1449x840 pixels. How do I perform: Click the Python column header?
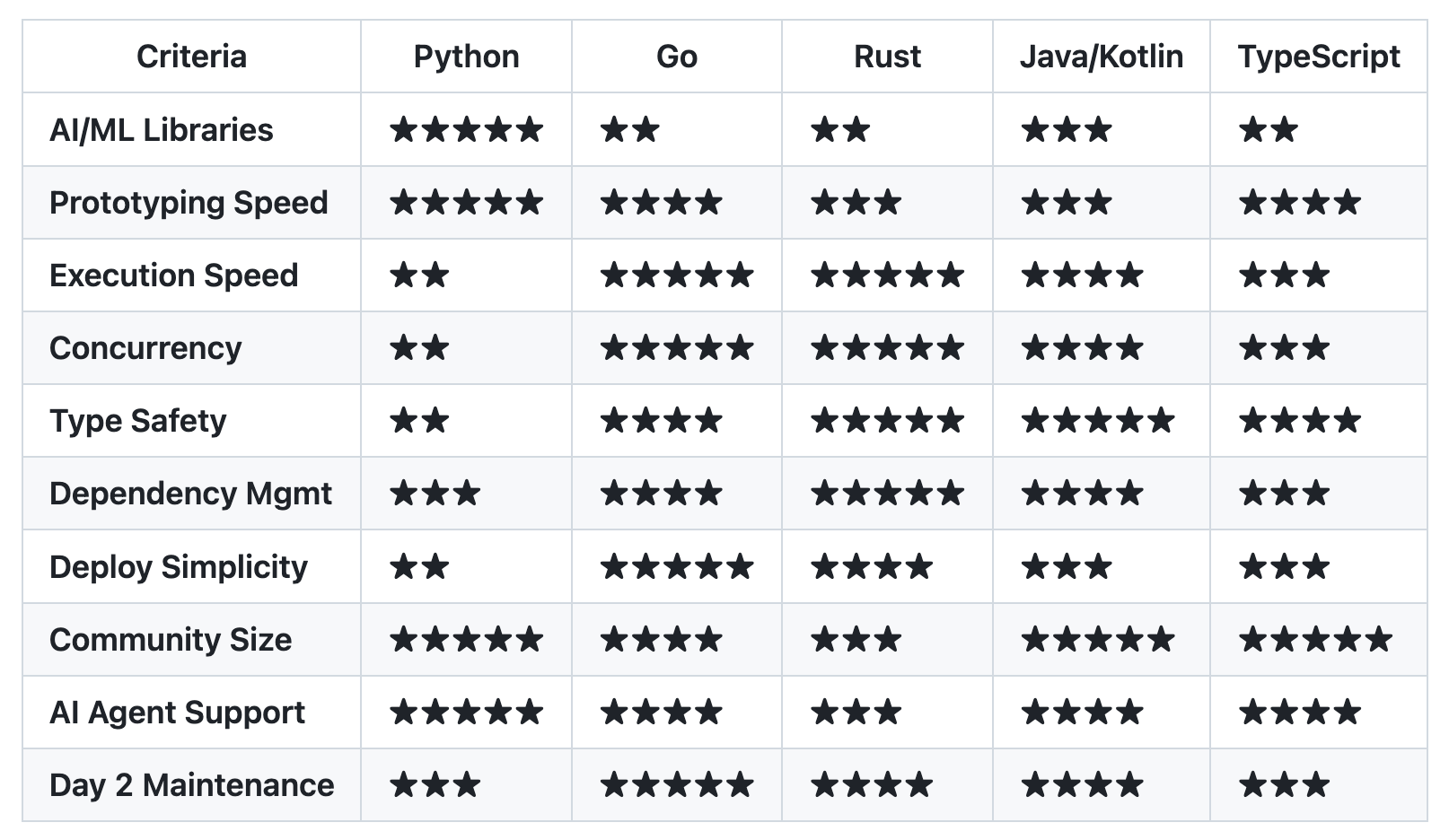466,57
